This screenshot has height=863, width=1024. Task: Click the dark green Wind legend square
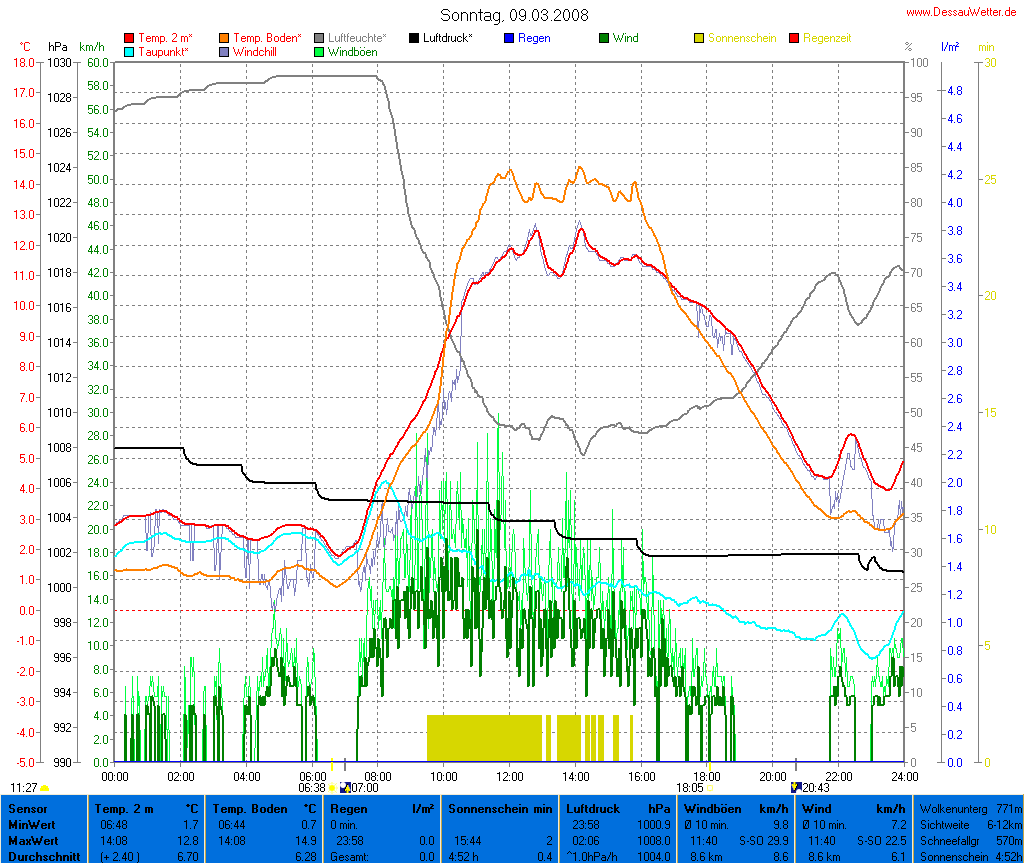point(604,38)
